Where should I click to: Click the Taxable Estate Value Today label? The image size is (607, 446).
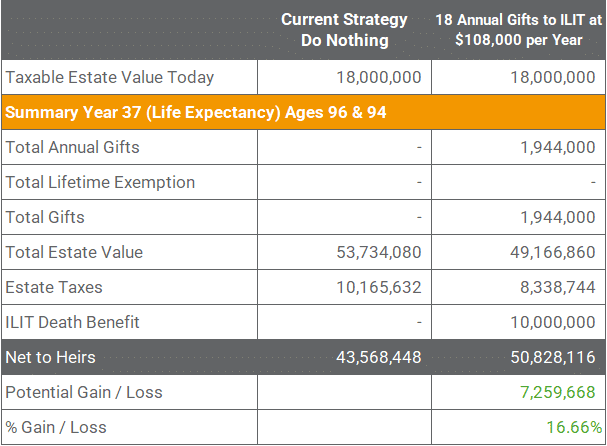pos(110,77)
